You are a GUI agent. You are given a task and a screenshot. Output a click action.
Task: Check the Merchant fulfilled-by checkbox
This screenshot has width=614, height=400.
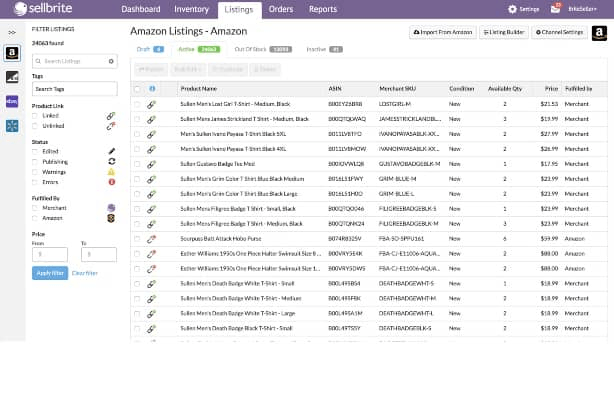35,208
